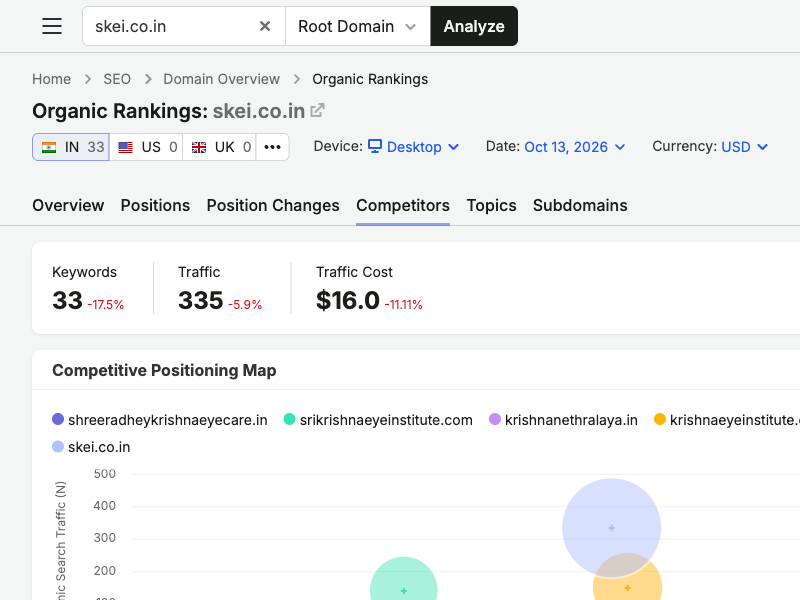
Task: Show more country databases
Action: click(272, 147)
